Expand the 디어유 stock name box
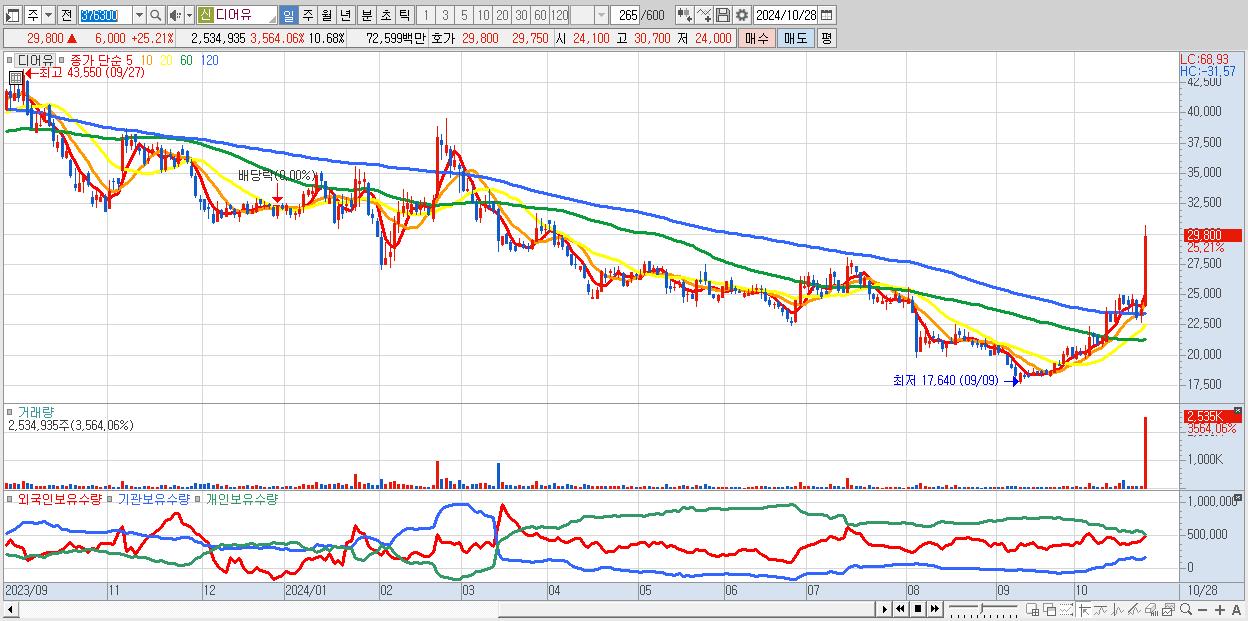This screenshot has height=621, width=1248. (237, 16)
